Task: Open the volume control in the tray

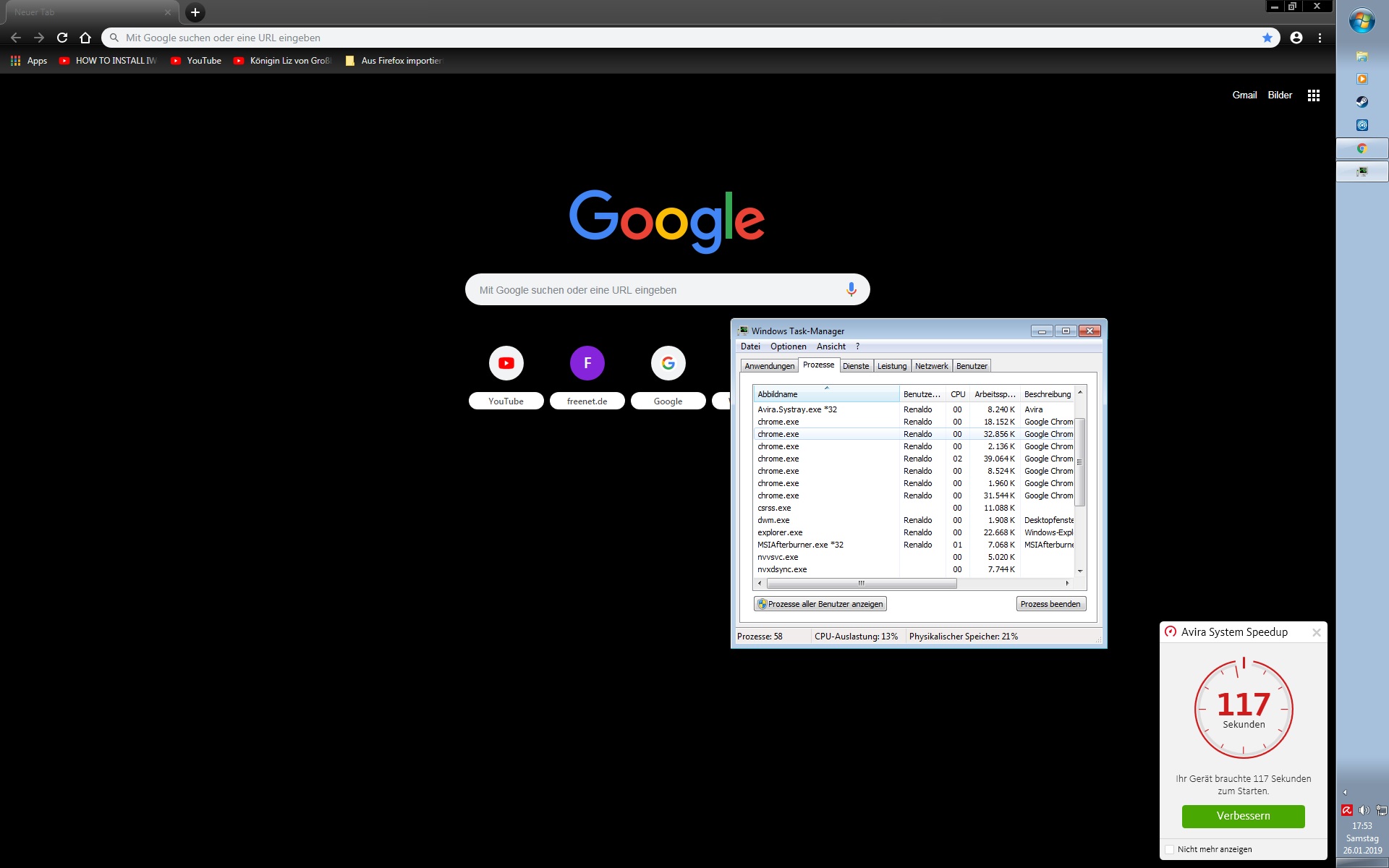Action: 1364,810
